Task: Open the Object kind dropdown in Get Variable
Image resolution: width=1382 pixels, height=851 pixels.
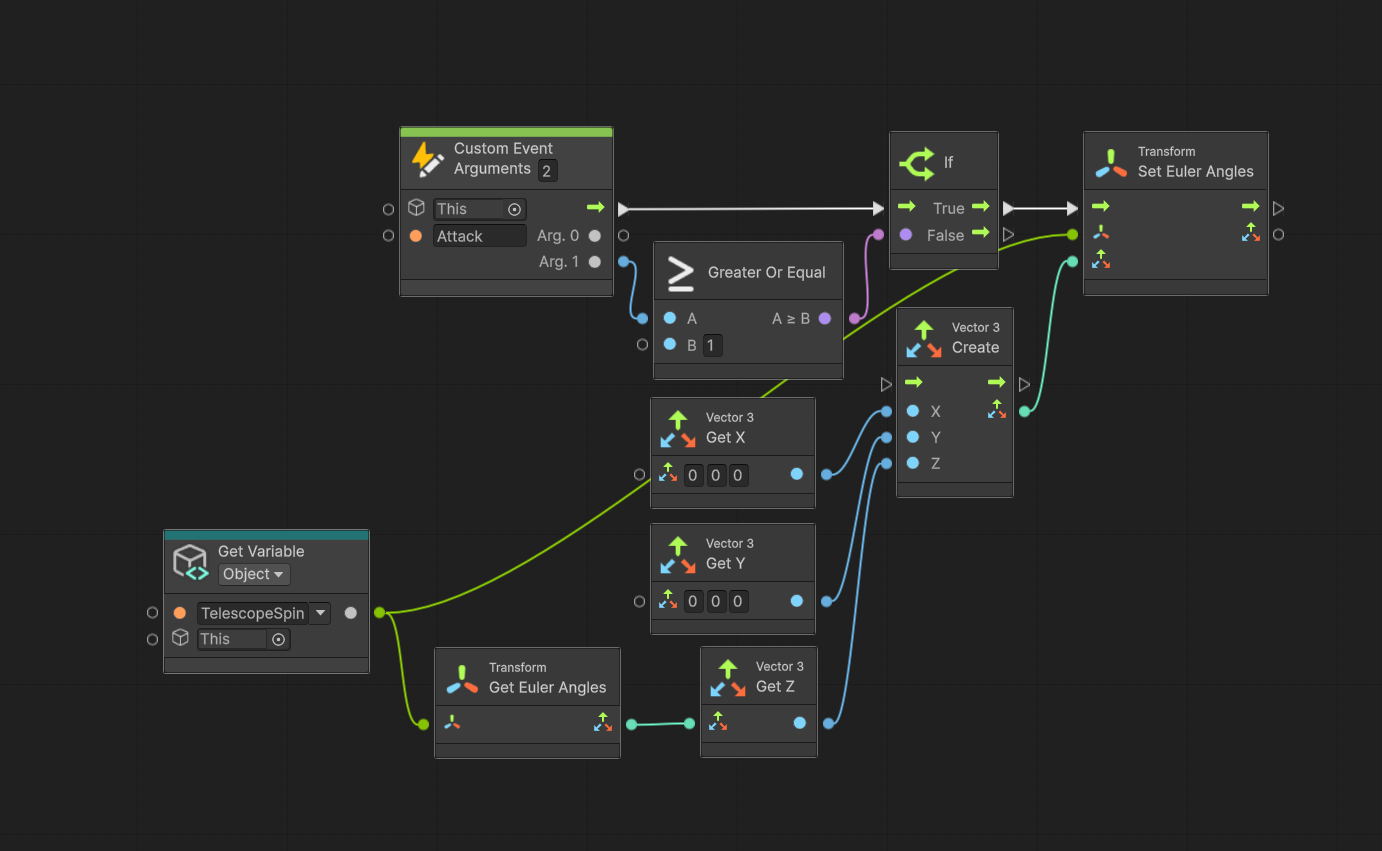Action: tap(254, 574)
